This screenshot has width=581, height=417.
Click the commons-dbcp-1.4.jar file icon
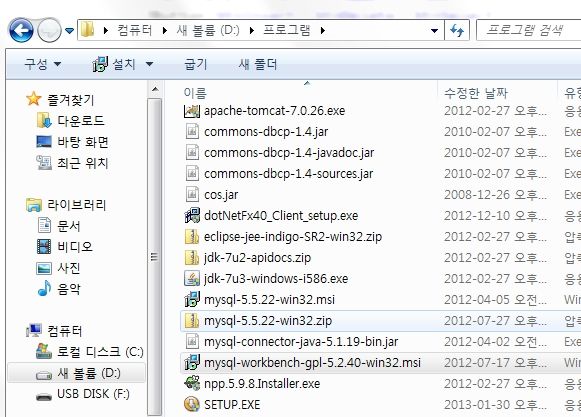(192, 132)
